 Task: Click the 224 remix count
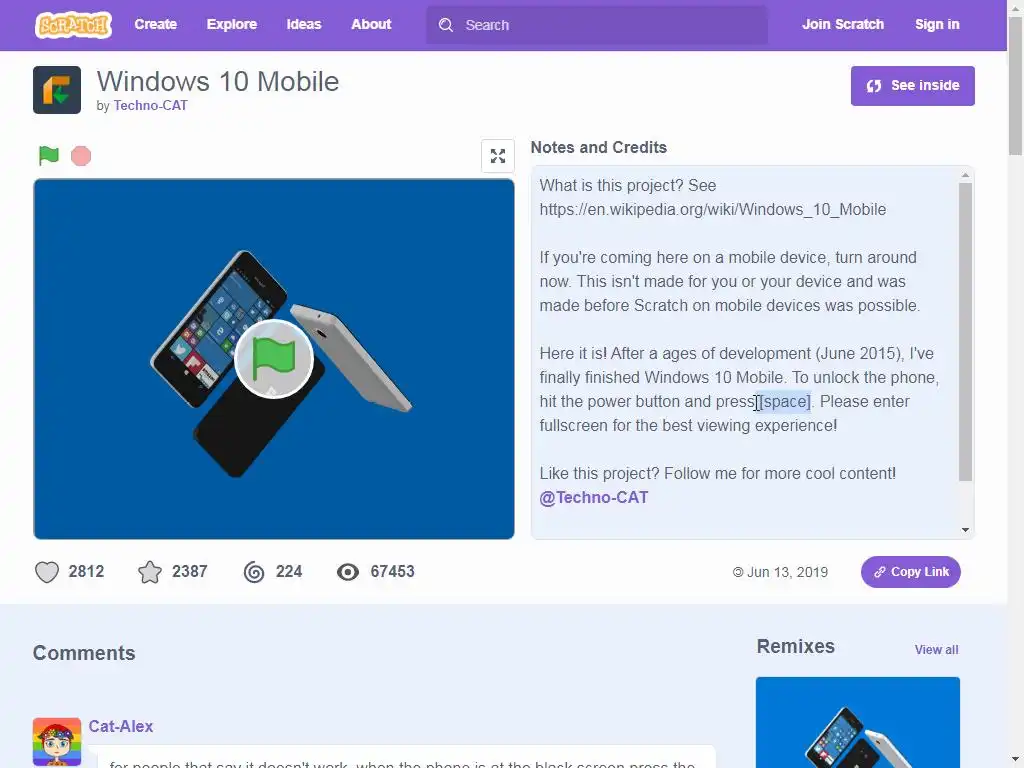click(x=289, y=572)
